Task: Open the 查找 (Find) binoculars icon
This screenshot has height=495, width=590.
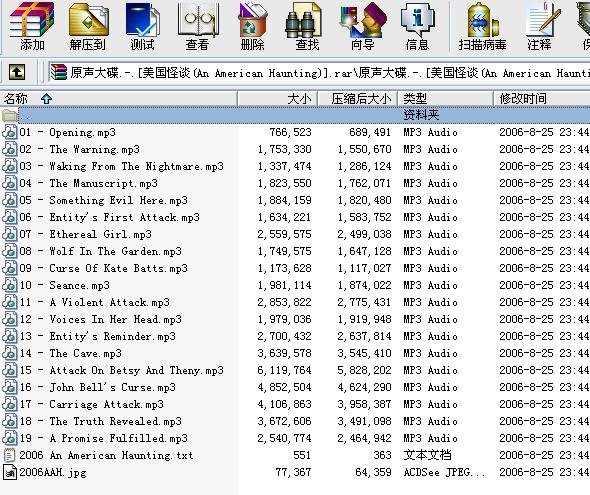Action: [307, 26]
